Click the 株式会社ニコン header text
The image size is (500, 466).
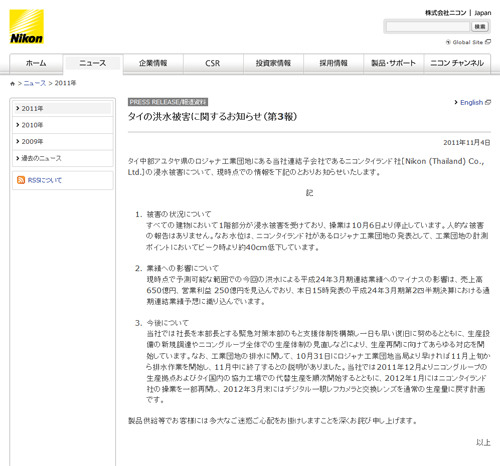point(446,13)
